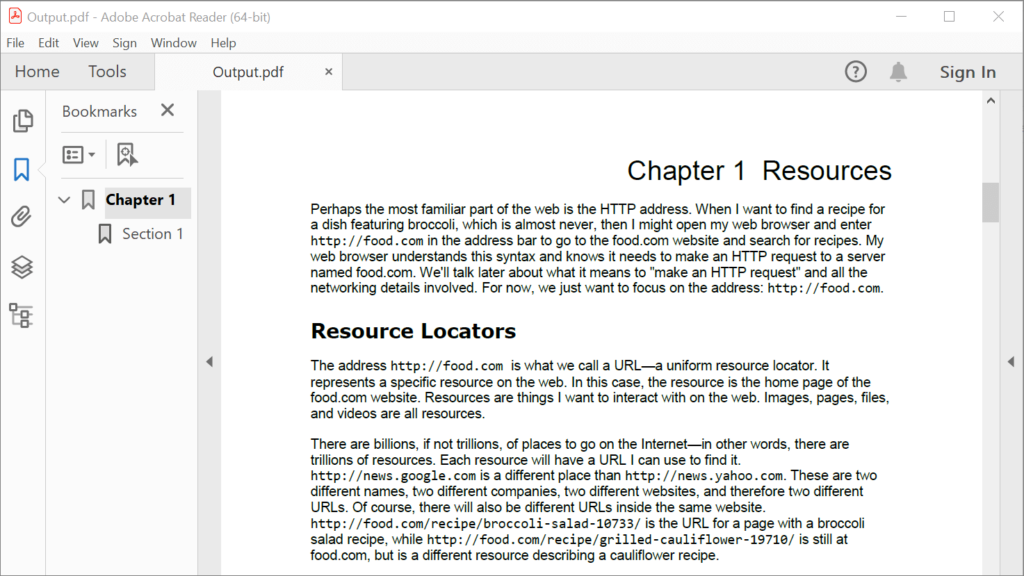Hide the navigation pane with the left arrow

click(x=210, y=361)
